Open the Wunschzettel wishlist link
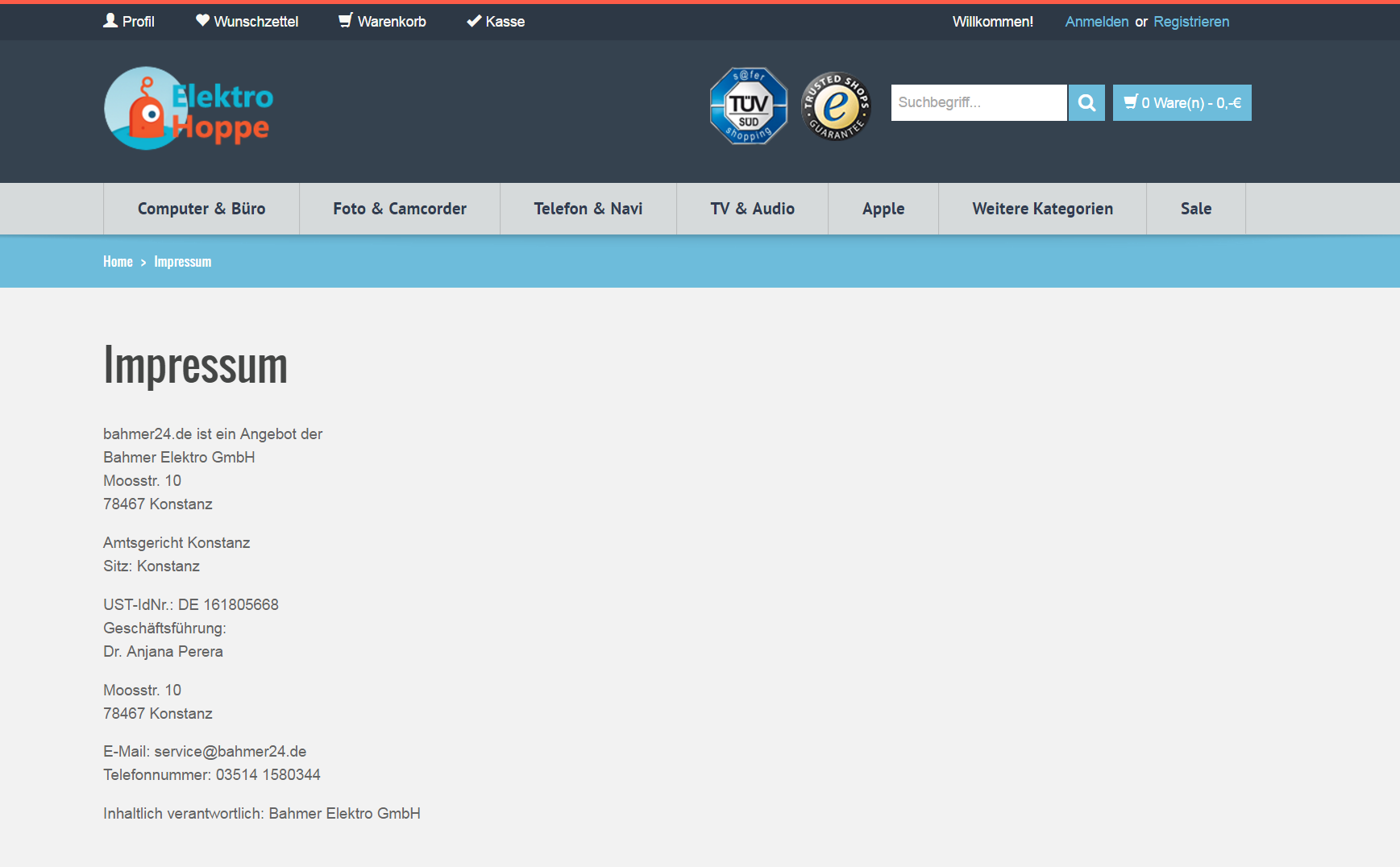 (247, 22)
